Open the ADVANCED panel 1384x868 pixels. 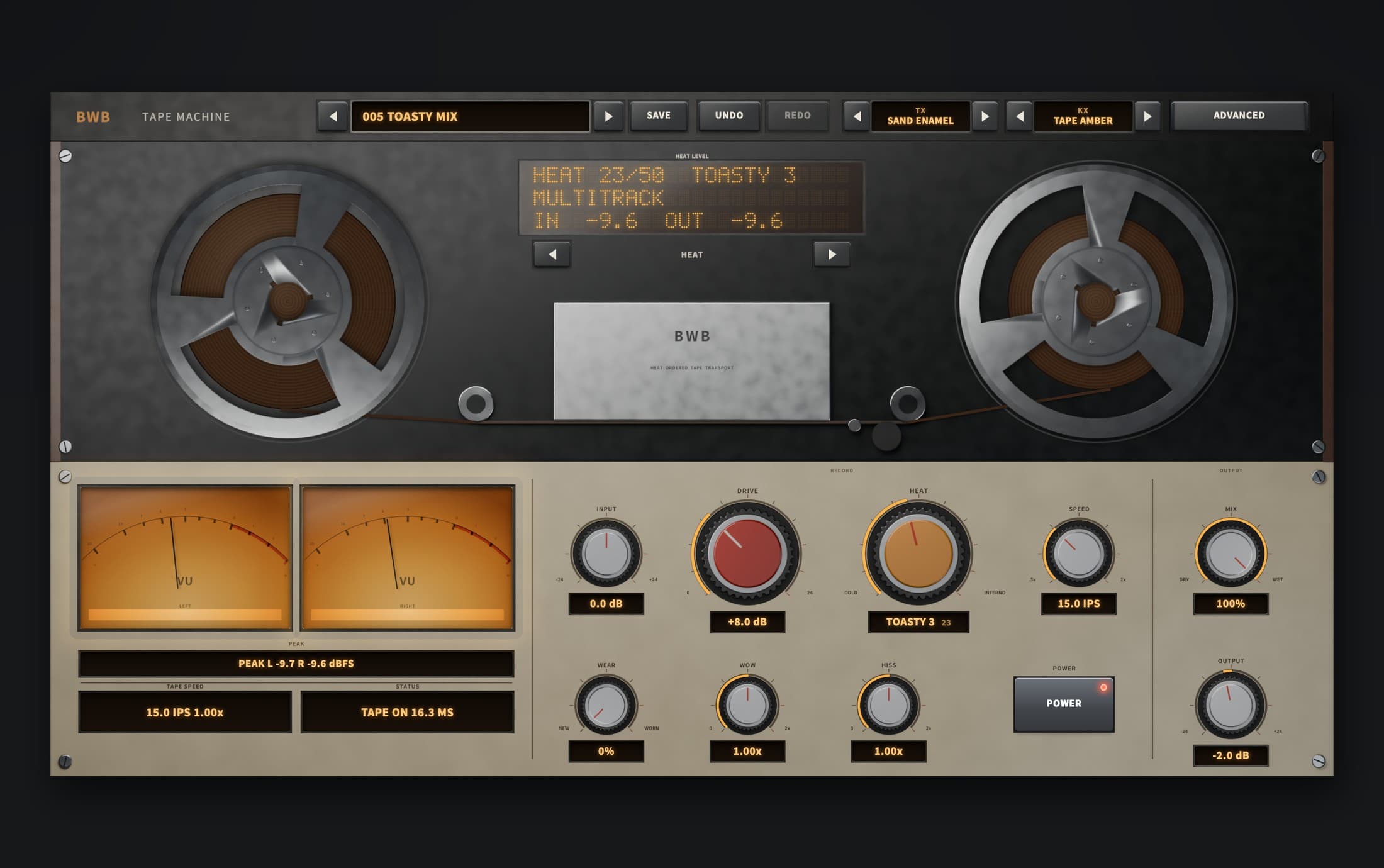(1239, 116)
